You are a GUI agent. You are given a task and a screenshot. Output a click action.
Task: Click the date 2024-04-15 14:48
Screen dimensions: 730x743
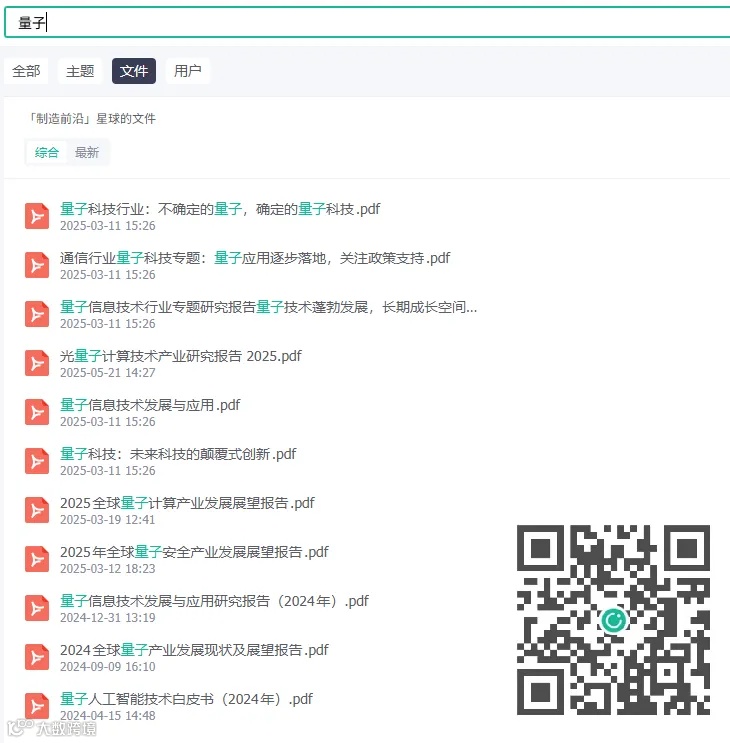coord(108,716)
